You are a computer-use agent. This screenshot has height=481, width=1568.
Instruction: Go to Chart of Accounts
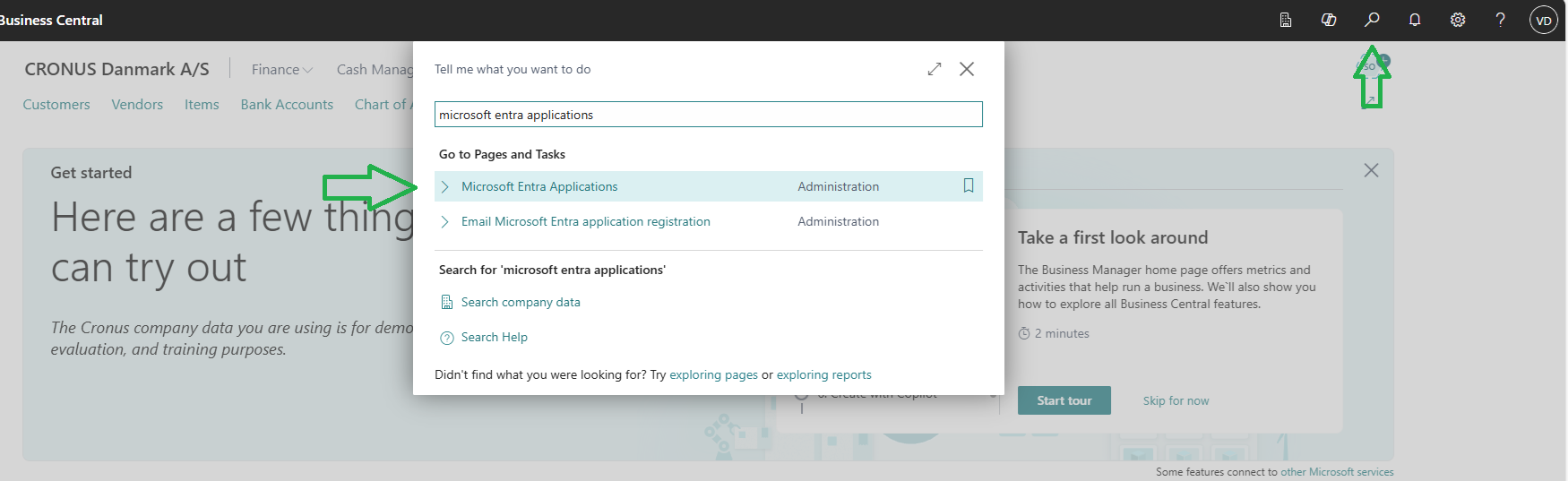pos(383,104)
